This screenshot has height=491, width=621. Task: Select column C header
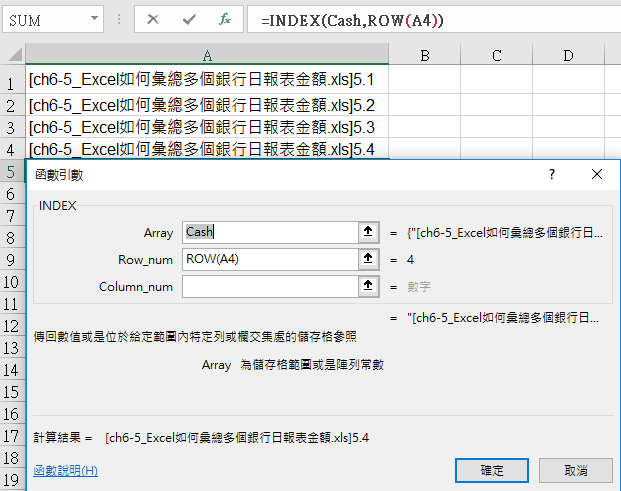(x=497, y=54)
